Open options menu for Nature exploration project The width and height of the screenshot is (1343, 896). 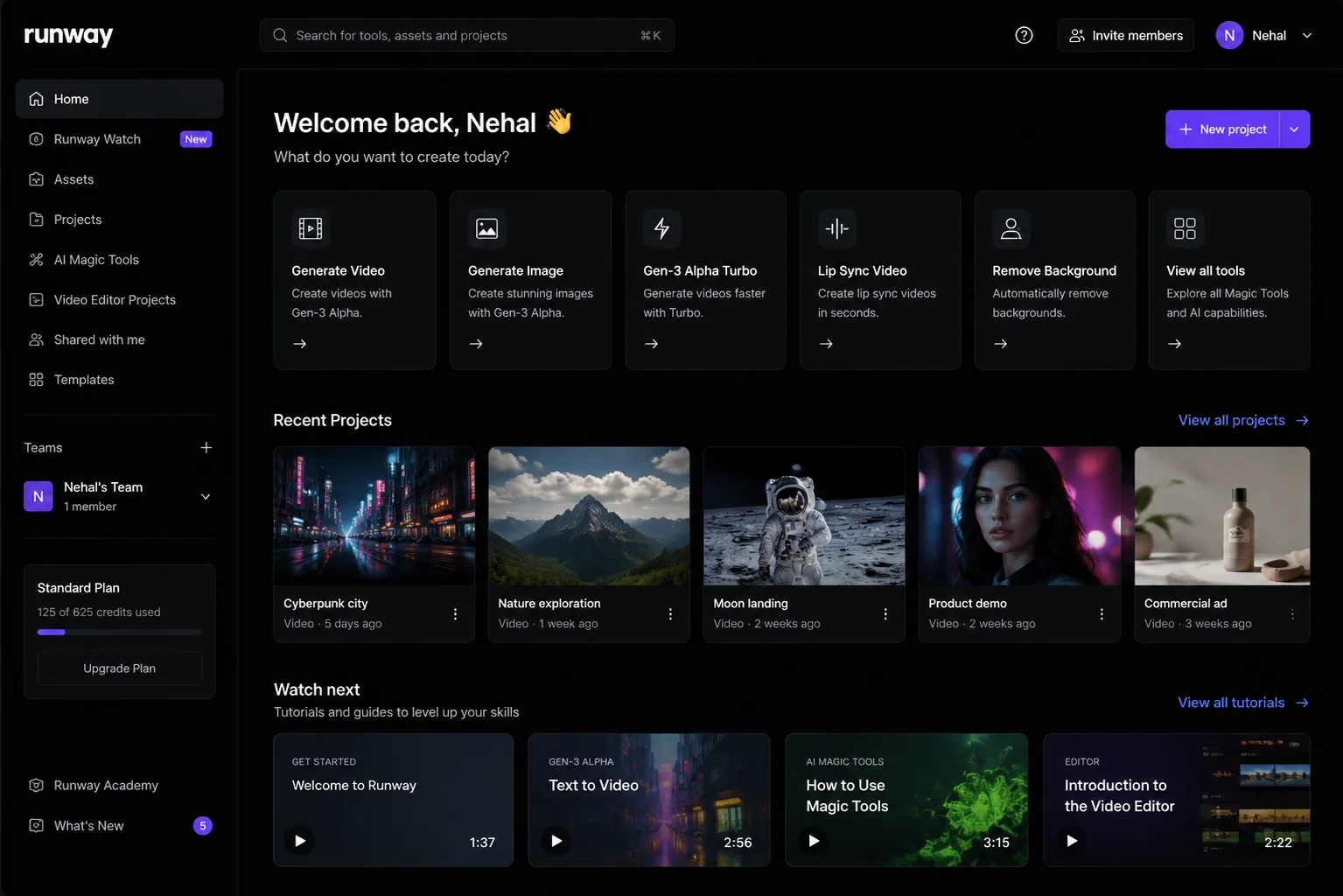(x=670, y=614)
